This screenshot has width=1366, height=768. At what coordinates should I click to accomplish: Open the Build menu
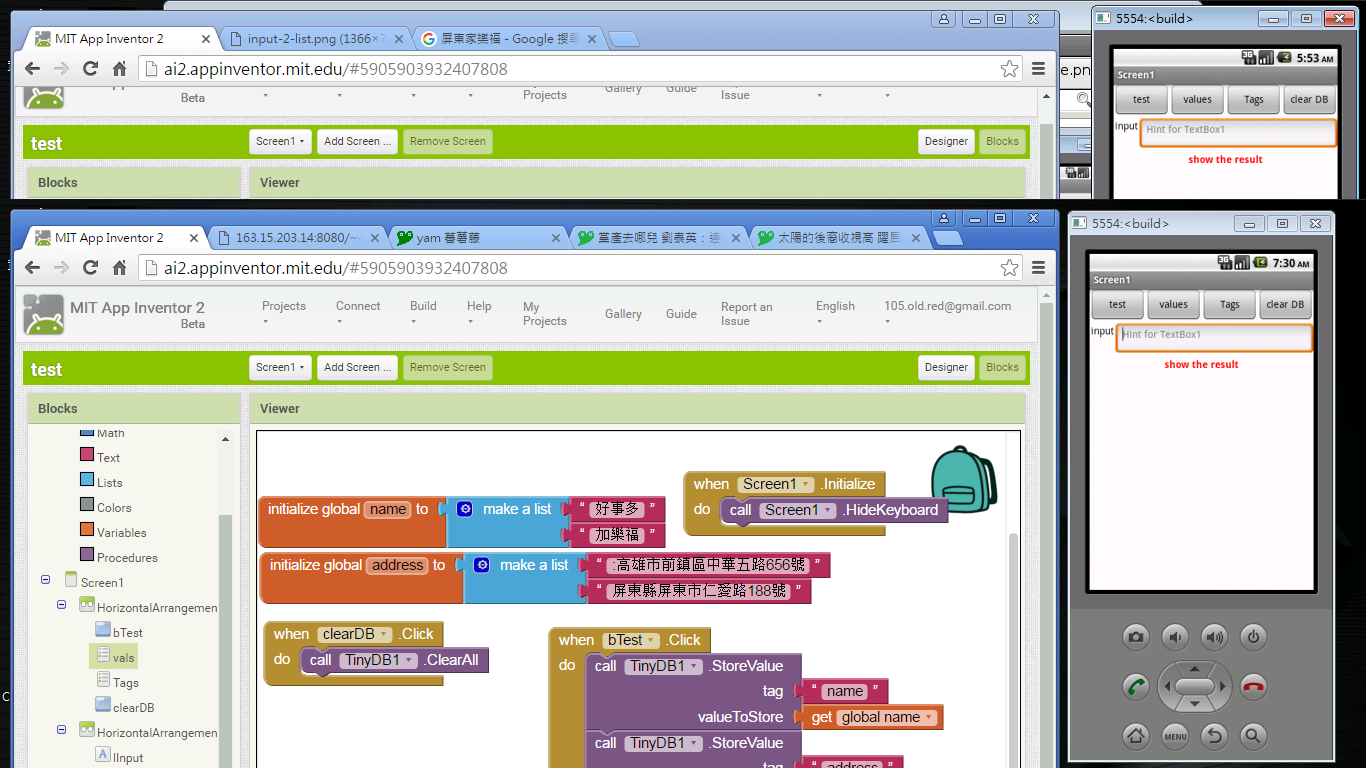coord(423,313)
